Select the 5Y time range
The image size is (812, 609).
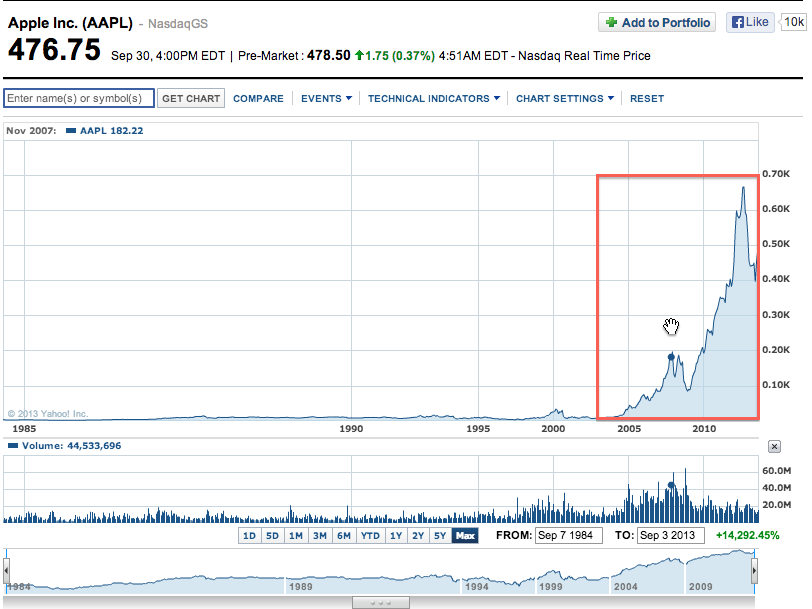[440, 536]
